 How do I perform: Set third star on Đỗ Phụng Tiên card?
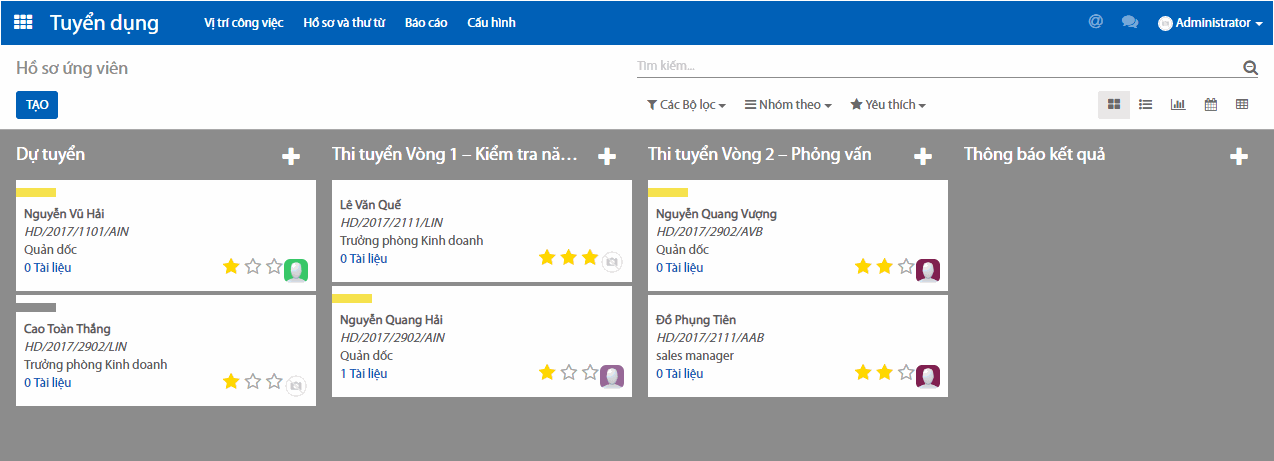coord(906,372)
